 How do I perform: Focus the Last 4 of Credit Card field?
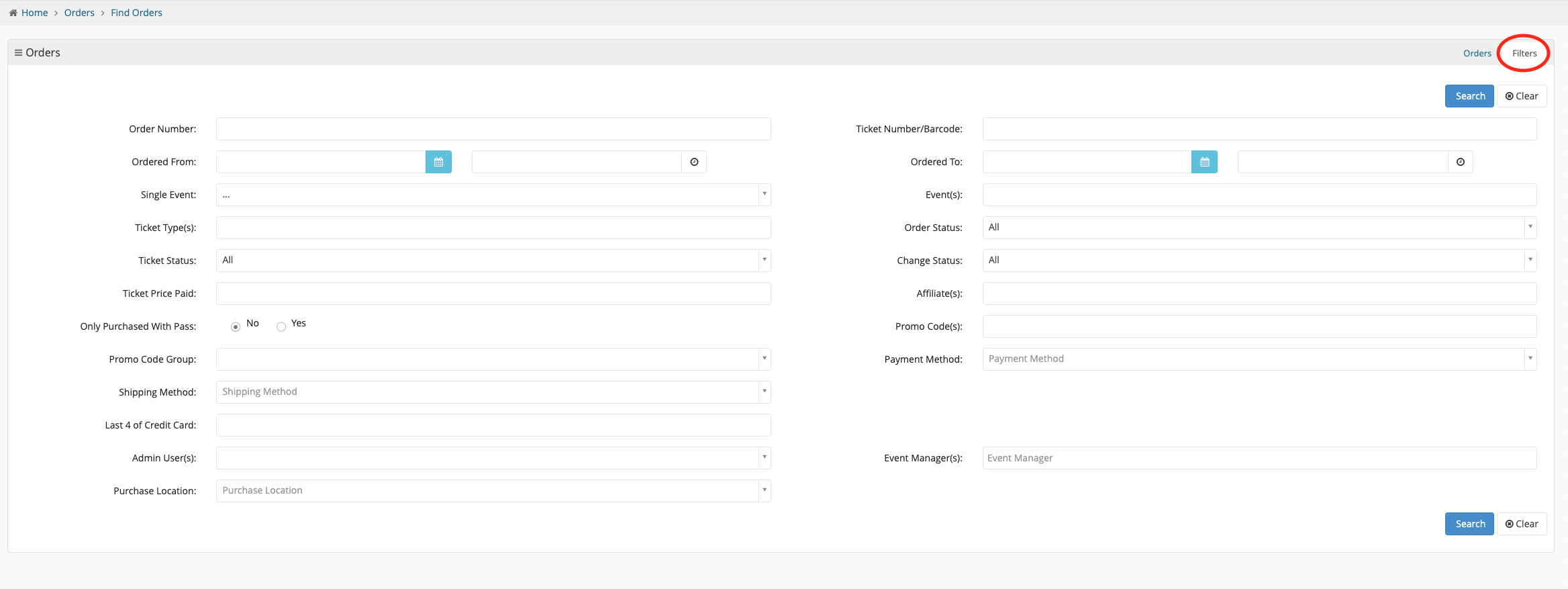point(493,425)
